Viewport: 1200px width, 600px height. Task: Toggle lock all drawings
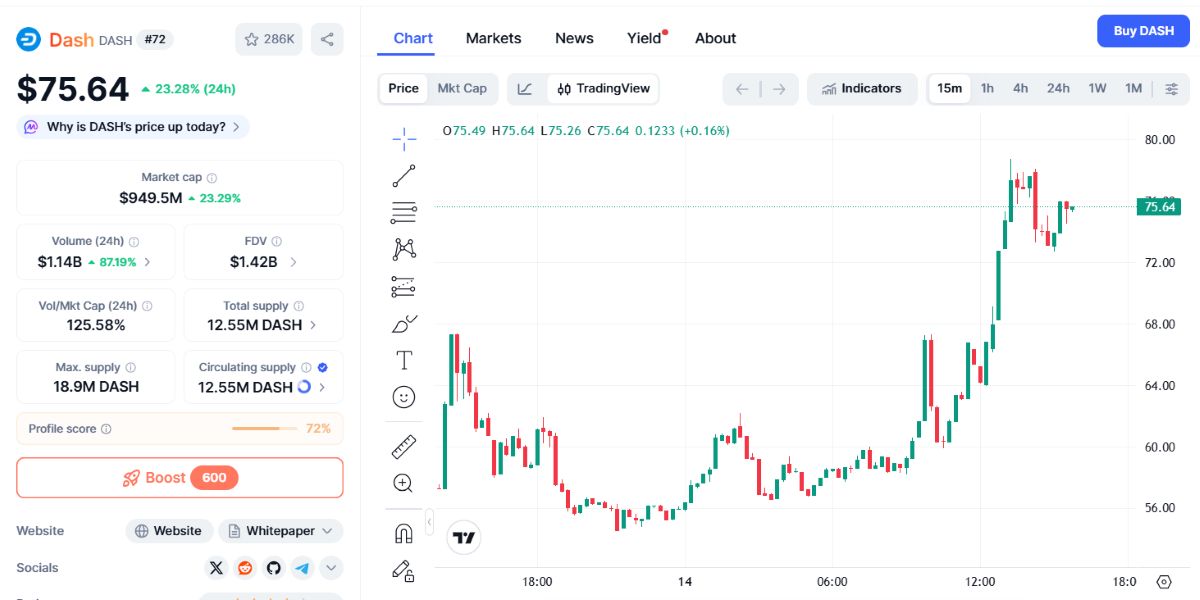[x=403, y=568]
